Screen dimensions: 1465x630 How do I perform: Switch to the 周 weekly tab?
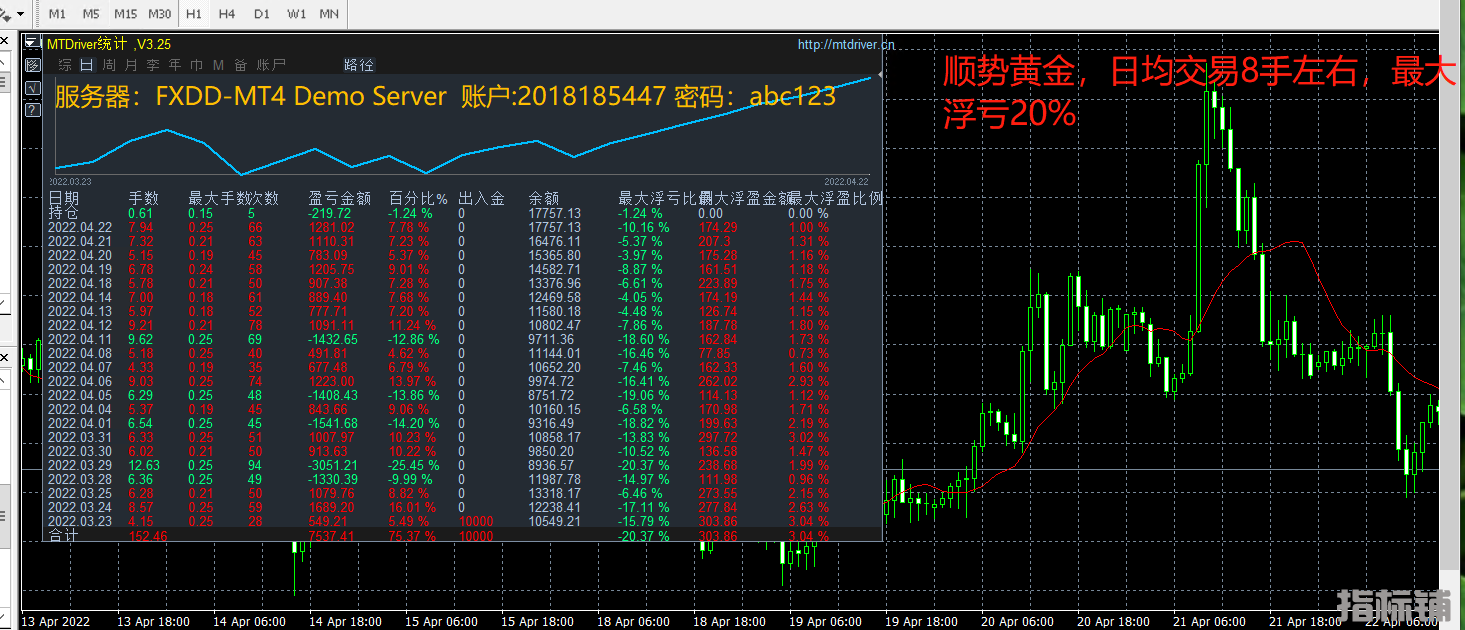[109, 65]
